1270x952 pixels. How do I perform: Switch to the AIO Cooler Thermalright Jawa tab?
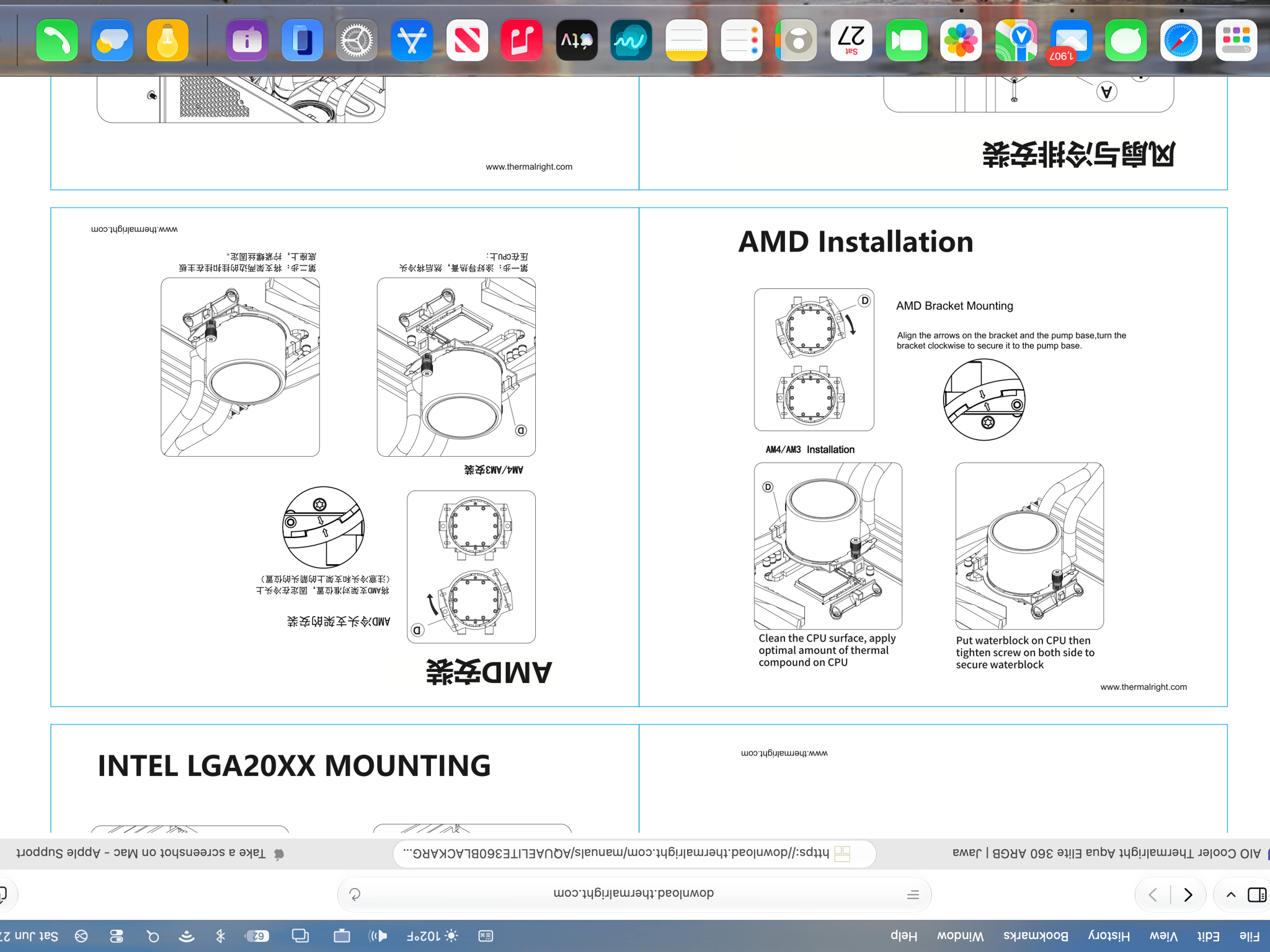tap(1107, 853)
